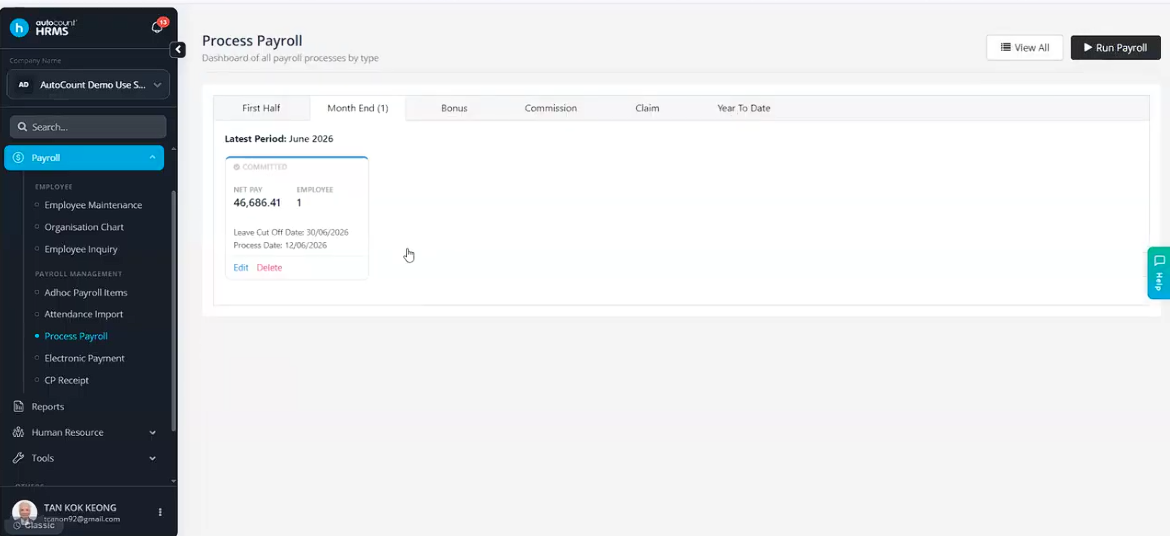
Task: Click the AutoCount HRMS logo
Action: point(43,28)
